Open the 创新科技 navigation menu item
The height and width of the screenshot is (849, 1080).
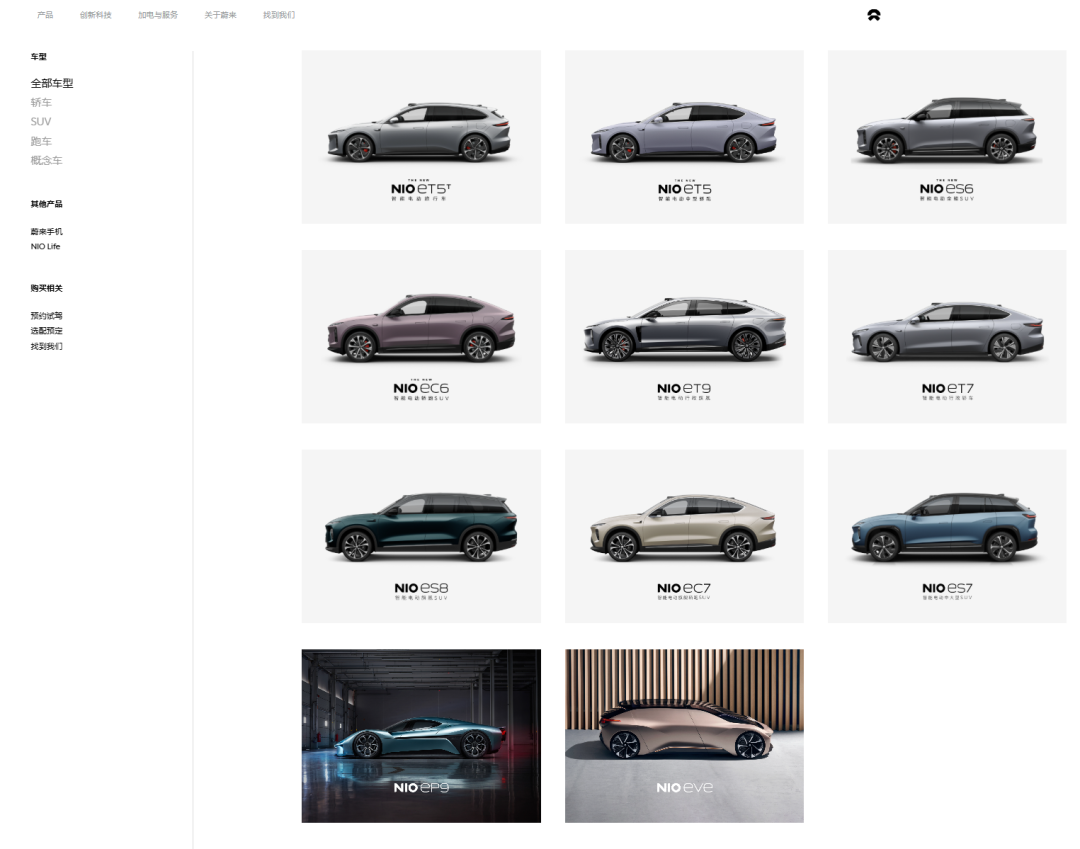tap(96, 15)
